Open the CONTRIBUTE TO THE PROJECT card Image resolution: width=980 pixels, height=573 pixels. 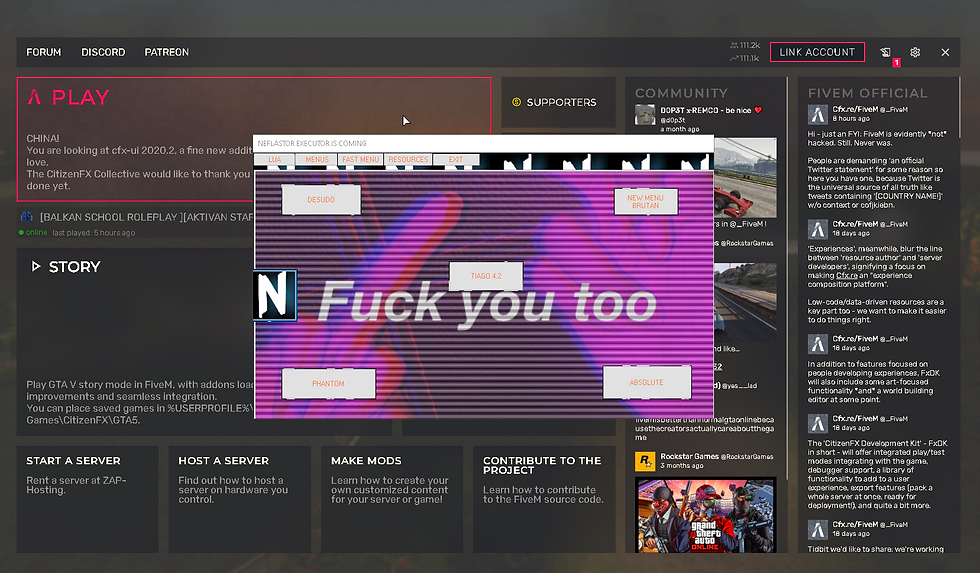point(544,499)
